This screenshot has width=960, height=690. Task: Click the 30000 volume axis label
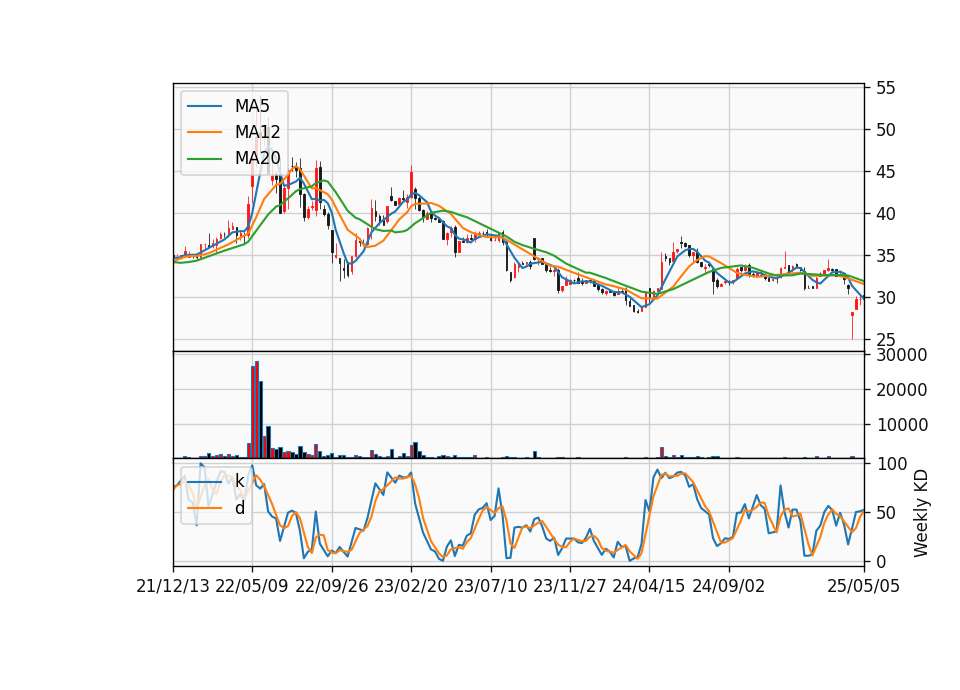coord(901,355)
